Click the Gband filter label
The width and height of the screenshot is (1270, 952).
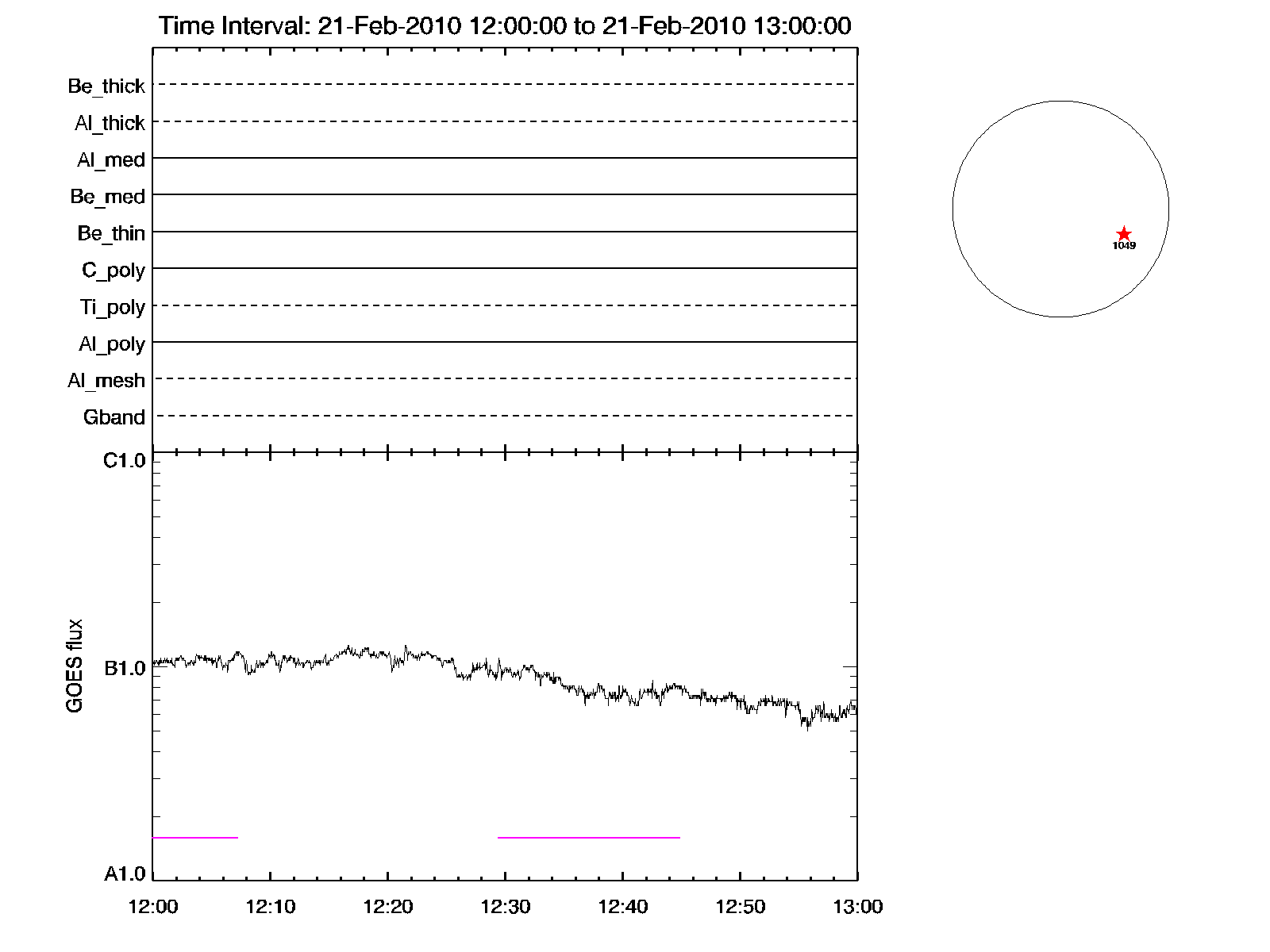click(114, 417)
